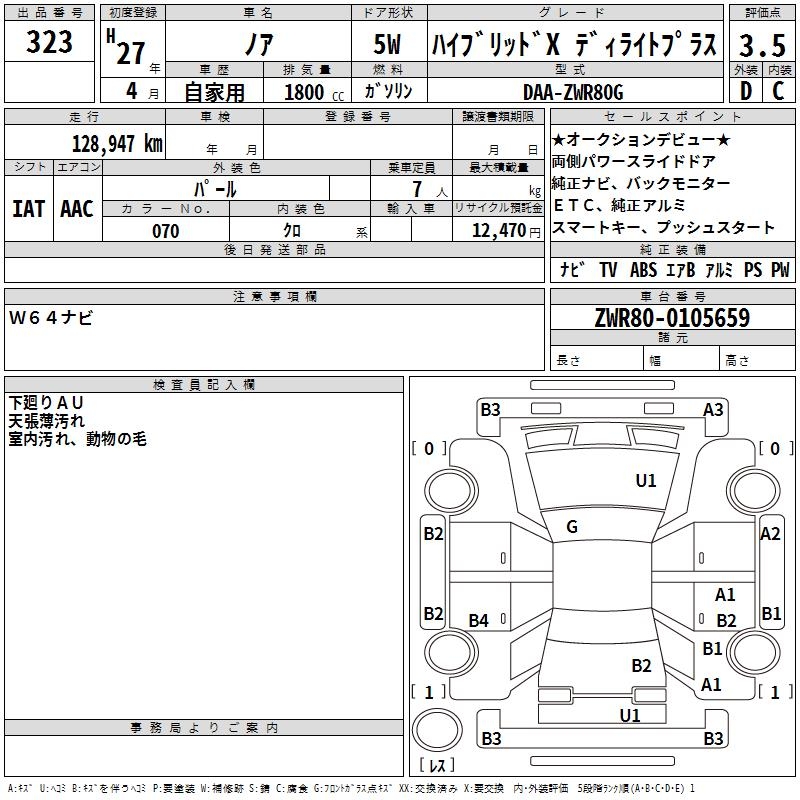Select the interior grade C
Viewport: 800px width, 800px height.
click(x=778, y=91)
